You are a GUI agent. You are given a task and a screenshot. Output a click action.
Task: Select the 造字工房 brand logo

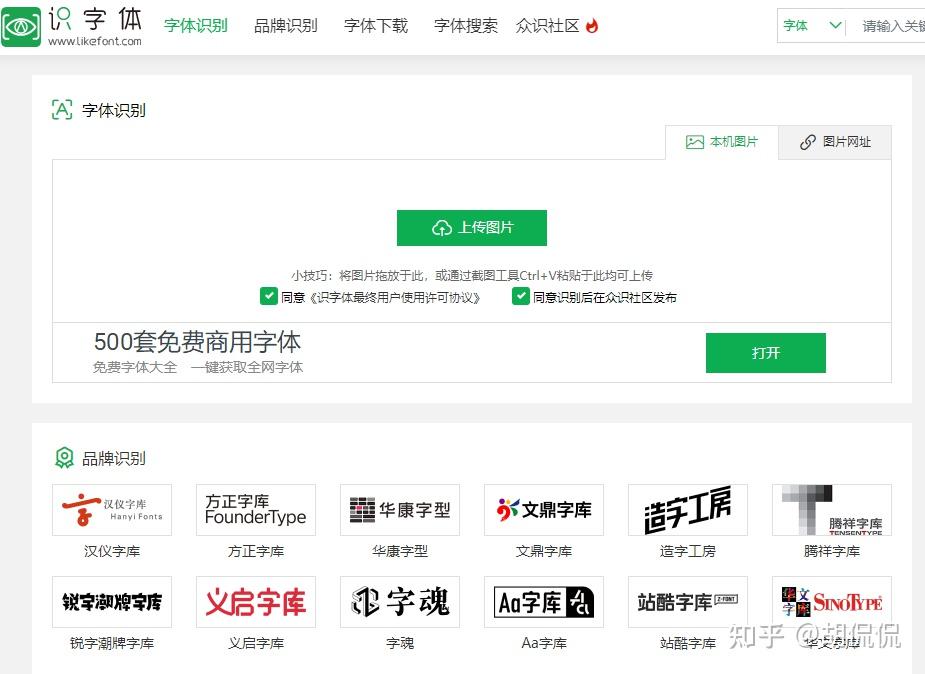tap(688, 510)
